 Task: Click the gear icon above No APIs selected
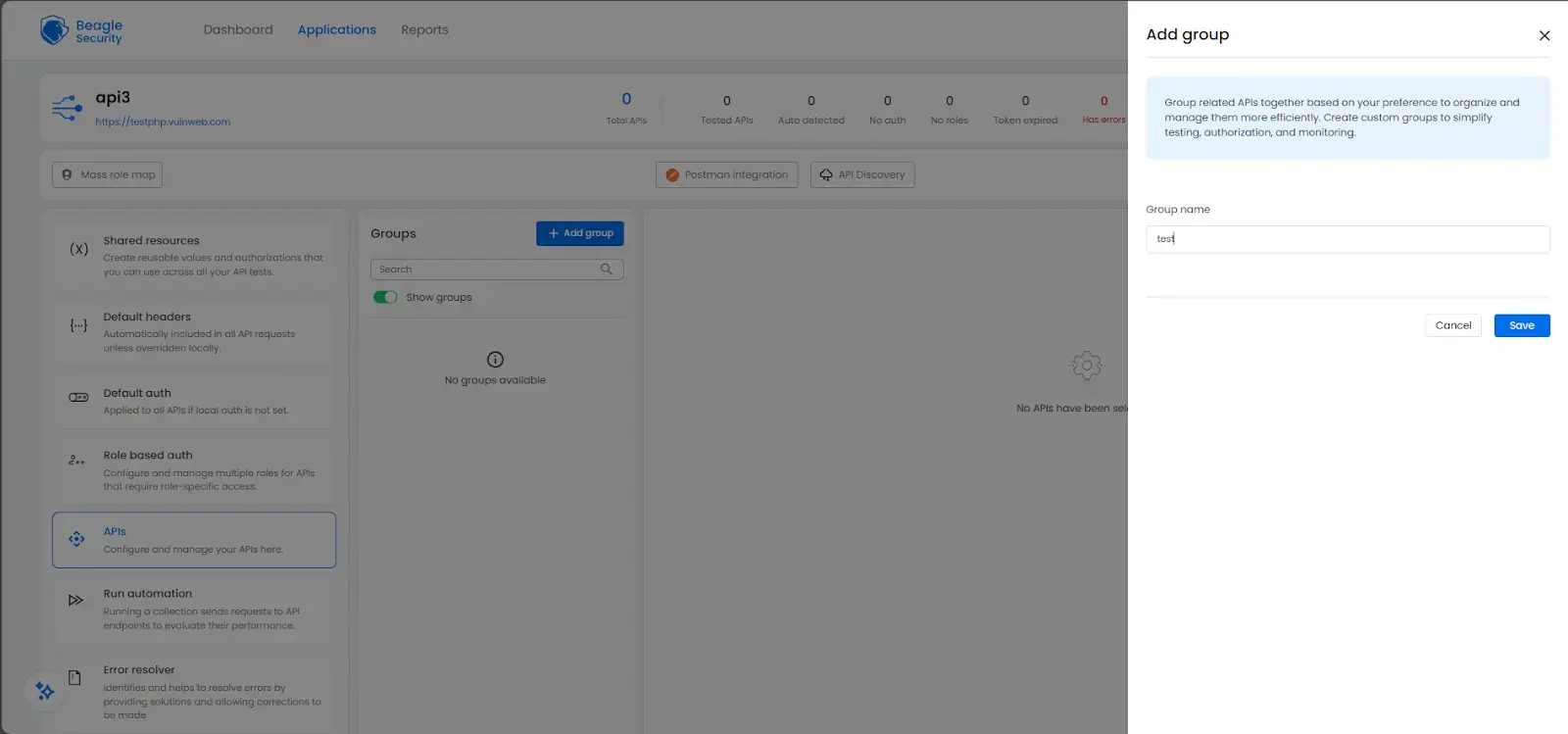tap(1086, 367)
